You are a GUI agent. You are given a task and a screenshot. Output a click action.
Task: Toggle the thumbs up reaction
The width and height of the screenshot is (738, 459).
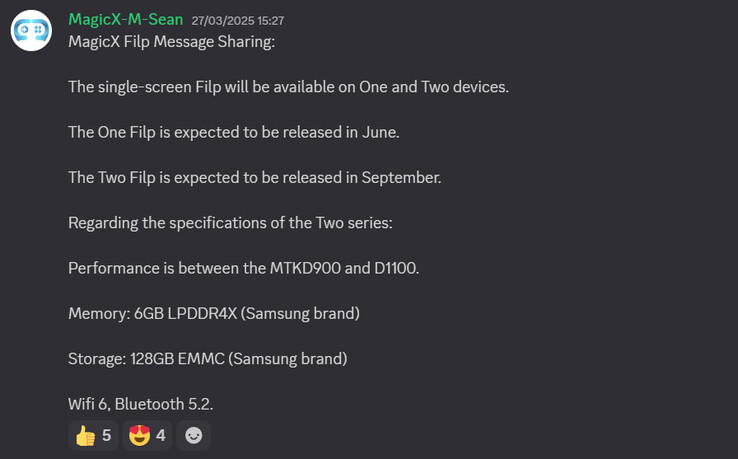click(x=93, y=436)
